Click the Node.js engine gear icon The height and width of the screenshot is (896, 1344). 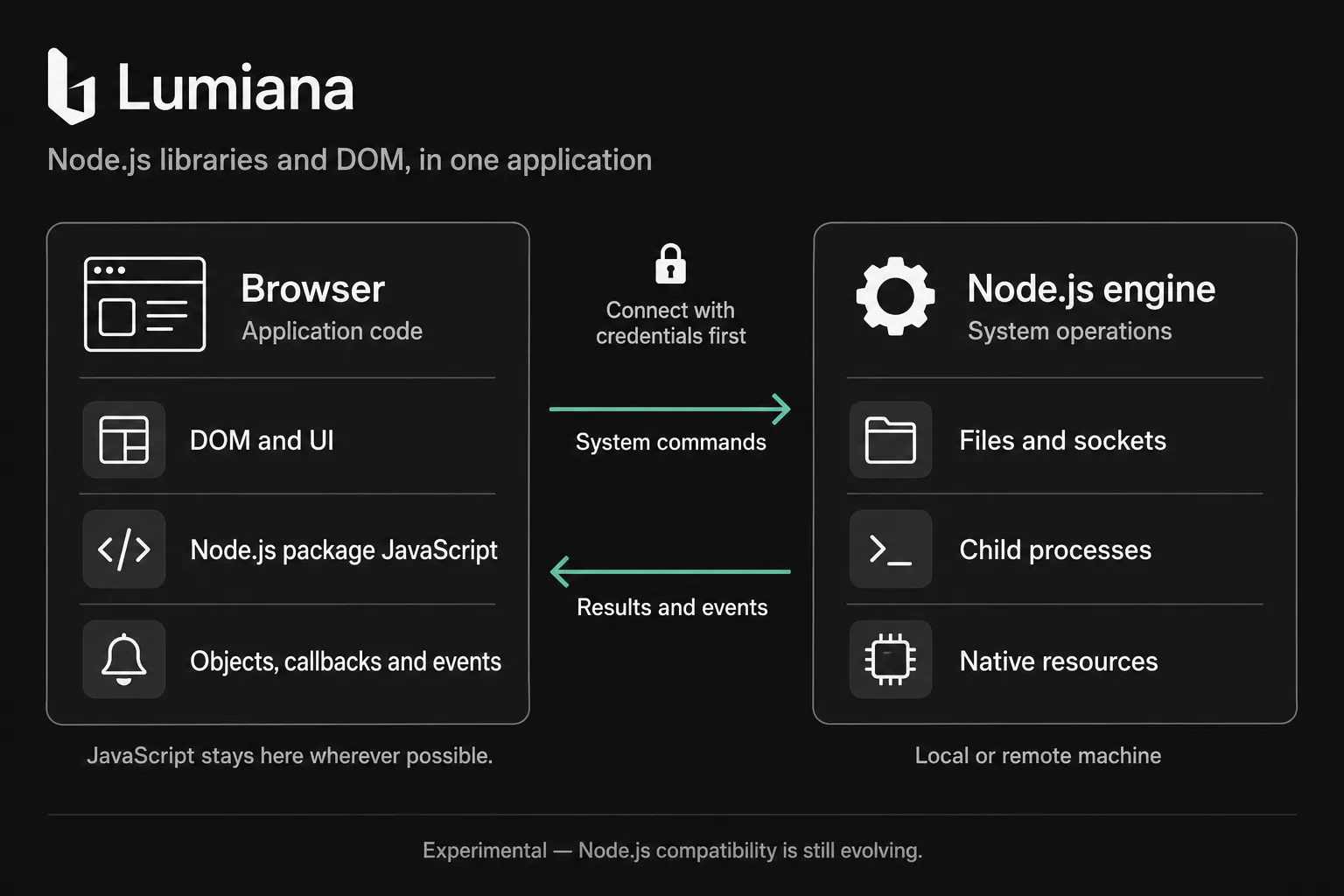(895, 296)
